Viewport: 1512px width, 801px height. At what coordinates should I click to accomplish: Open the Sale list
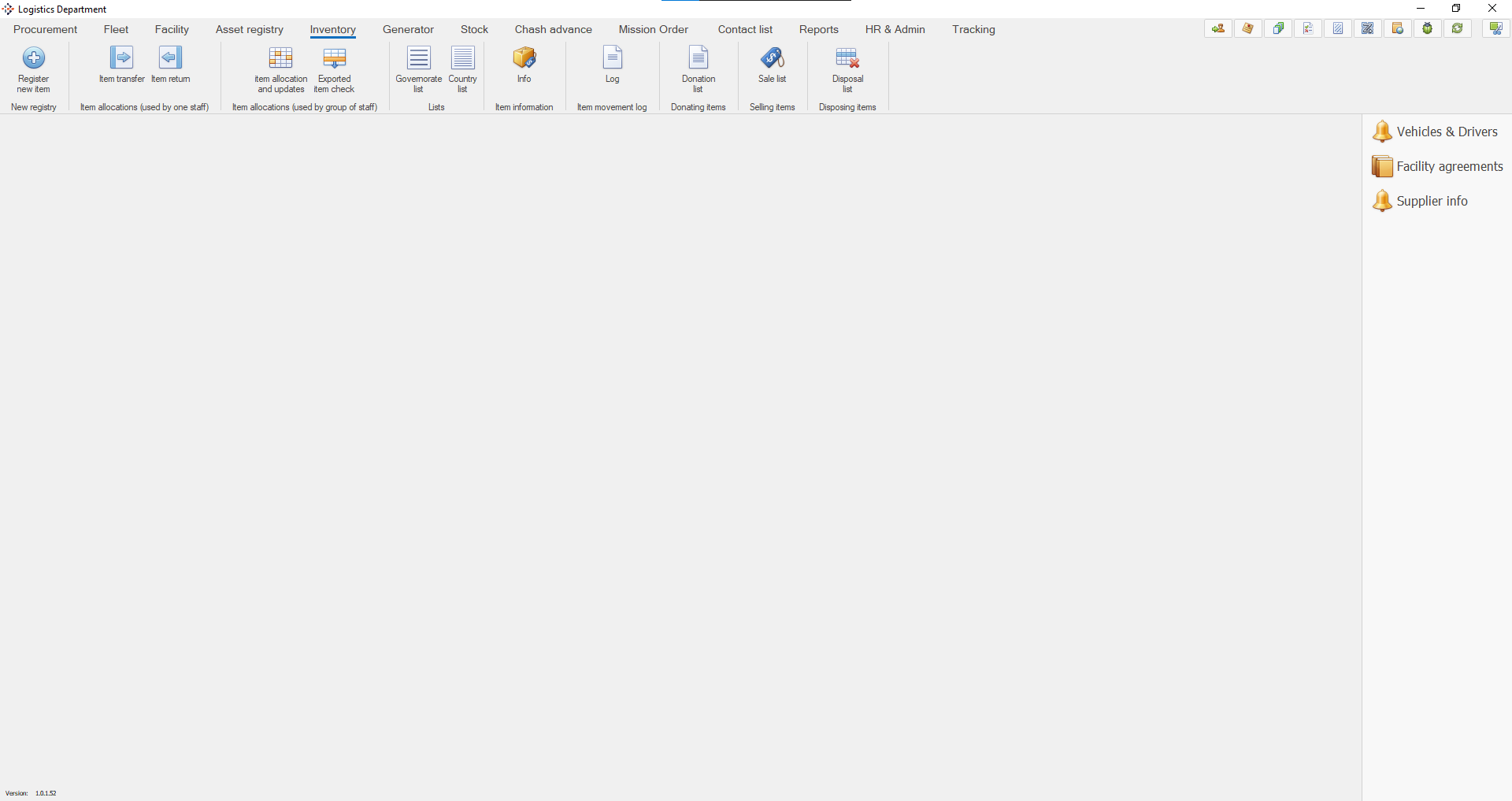click(x=772, y=59)
